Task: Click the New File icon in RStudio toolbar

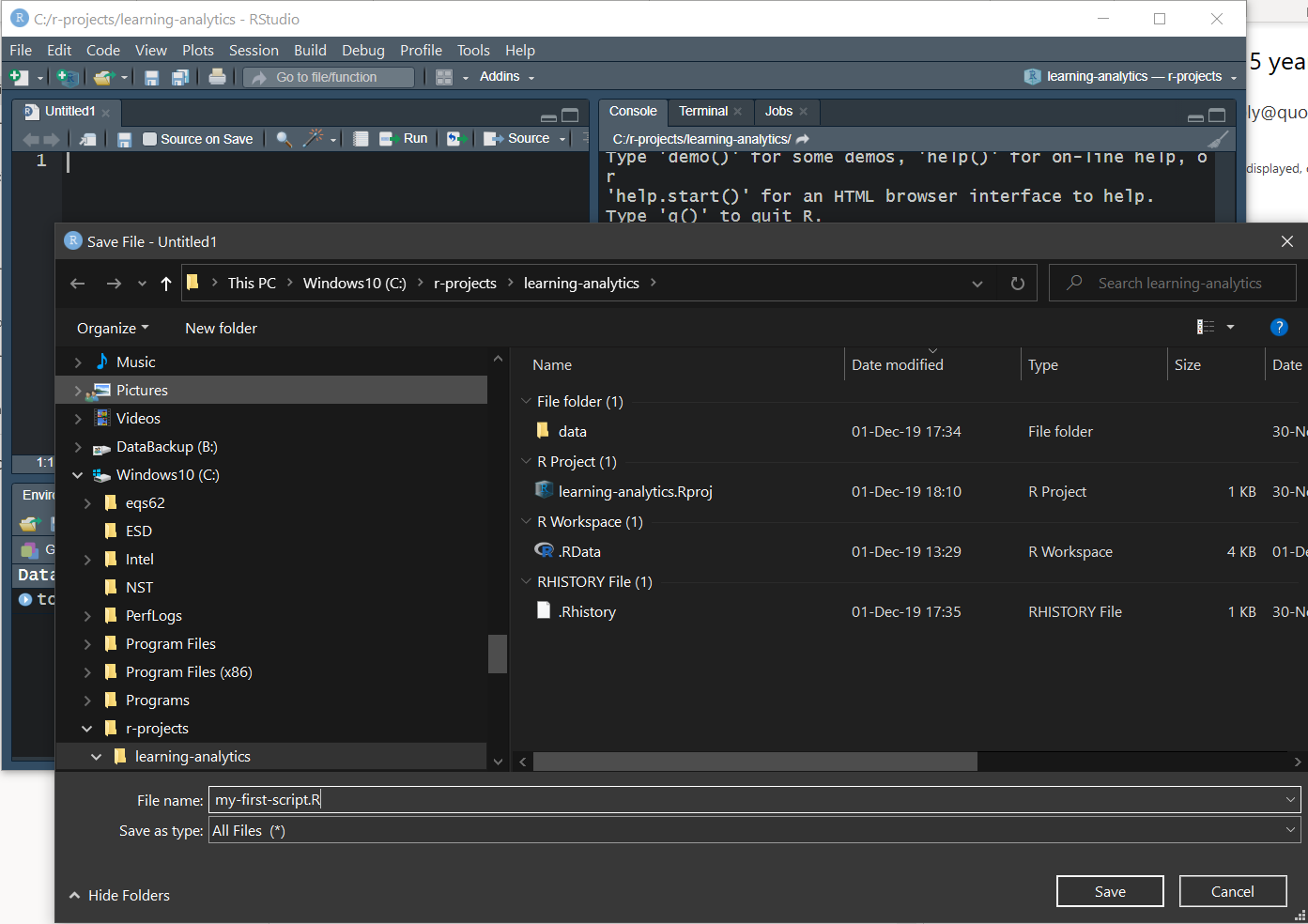Action: (19, 77)
